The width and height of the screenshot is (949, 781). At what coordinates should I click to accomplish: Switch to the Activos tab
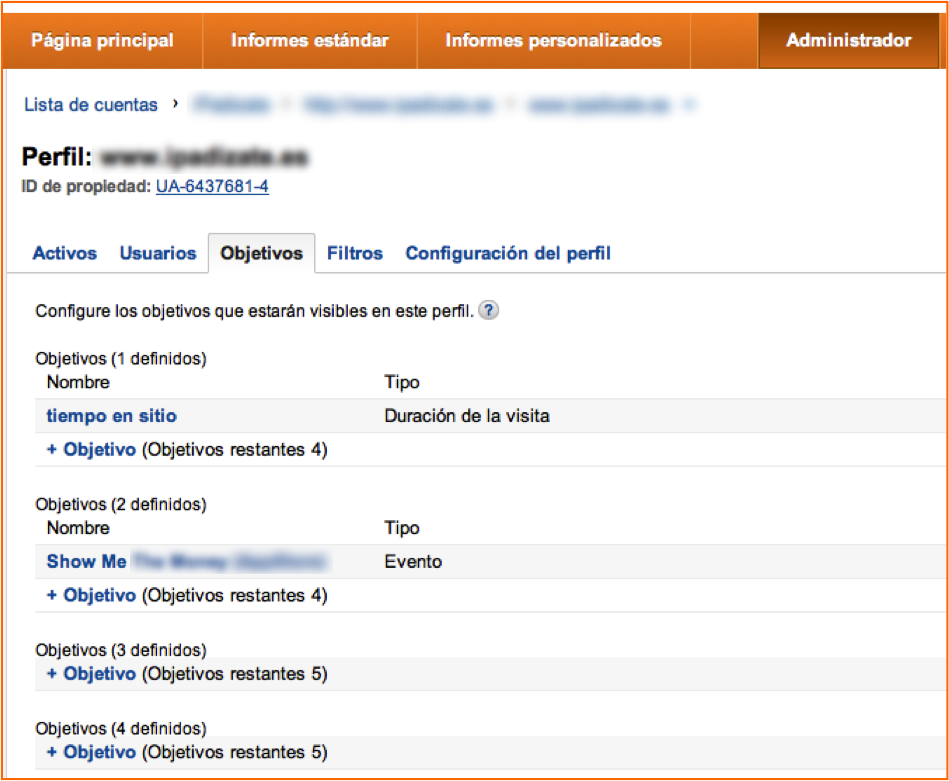coord(65,254)
